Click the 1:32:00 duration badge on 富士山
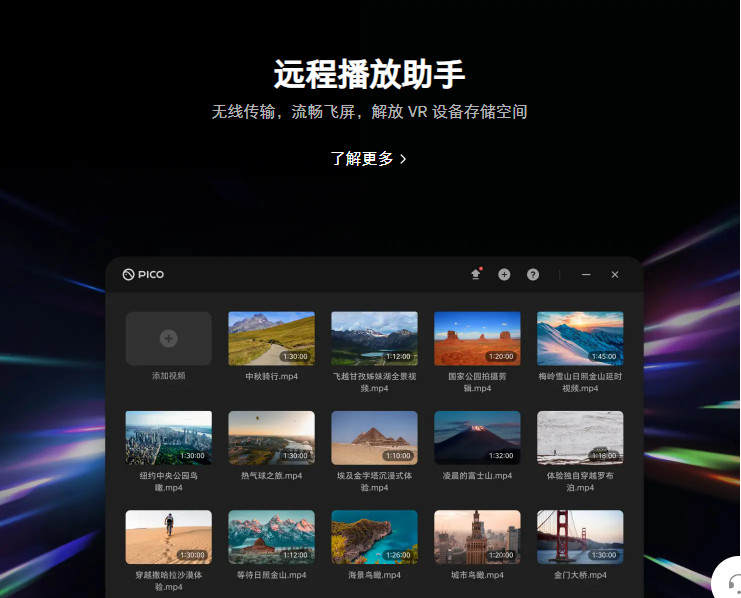This screenshot has height=598, width=741. [x=501, y=456]
